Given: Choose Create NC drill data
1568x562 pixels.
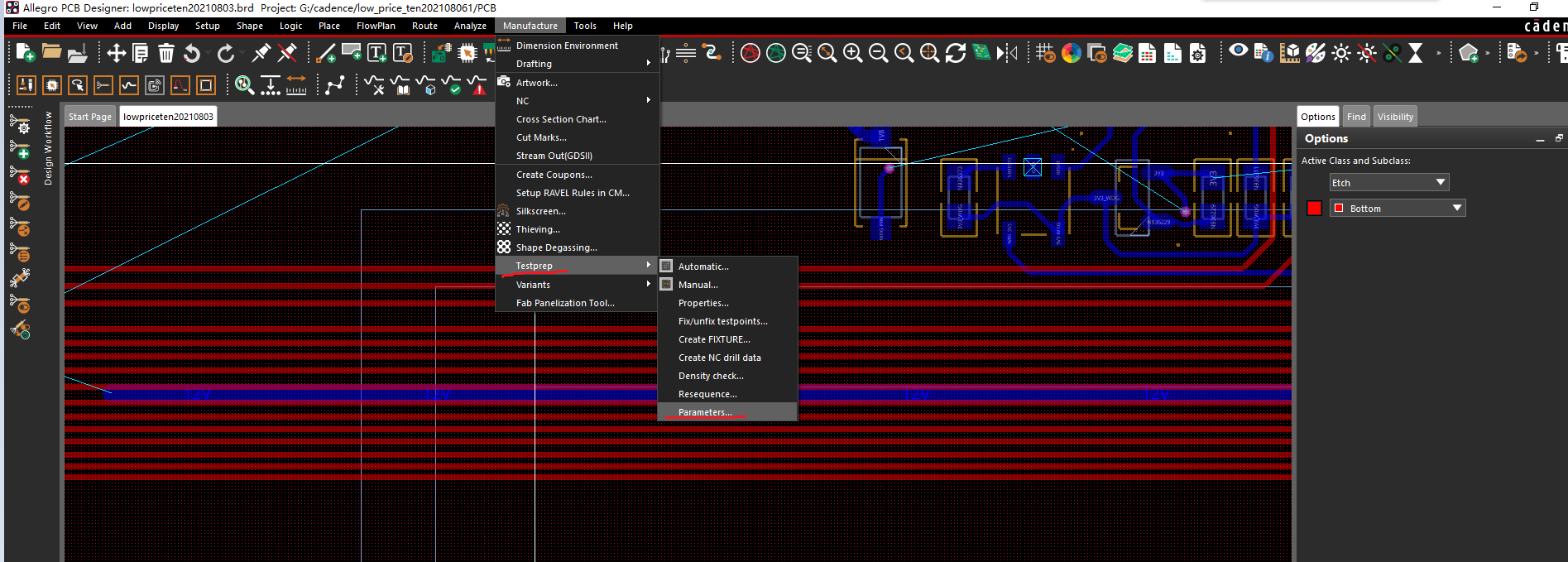Looking at the screenshot, I should point(727,358).
